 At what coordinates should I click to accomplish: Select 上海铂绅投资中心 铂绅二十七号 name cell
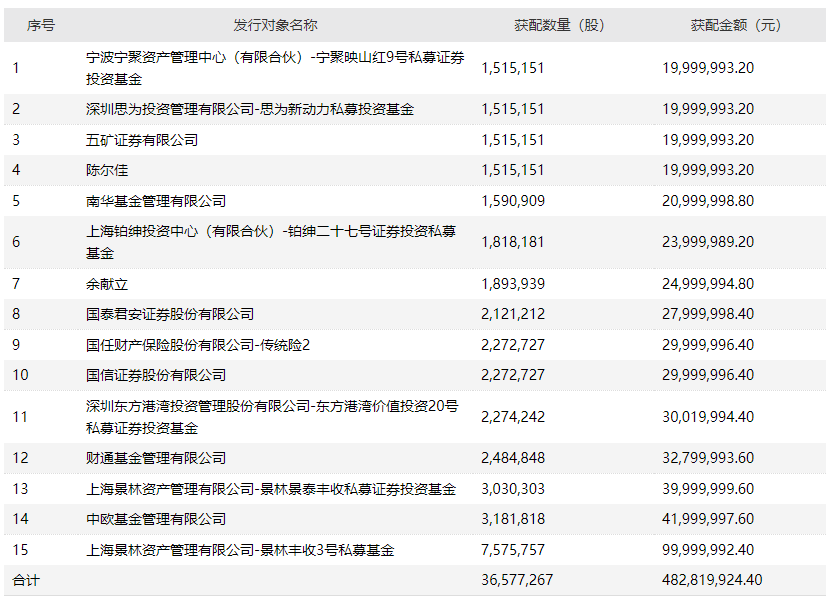(x=271, y=242)
